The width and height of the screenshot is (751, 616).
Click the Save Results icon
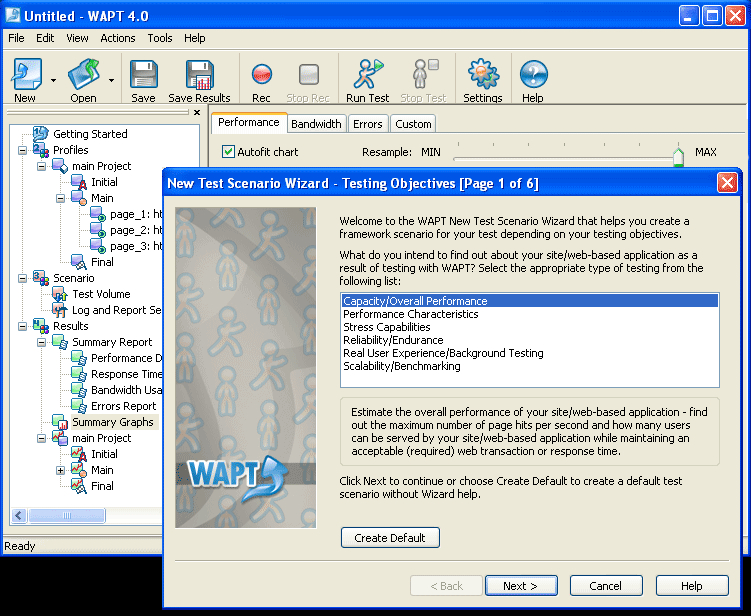click(x=199, y=74)
